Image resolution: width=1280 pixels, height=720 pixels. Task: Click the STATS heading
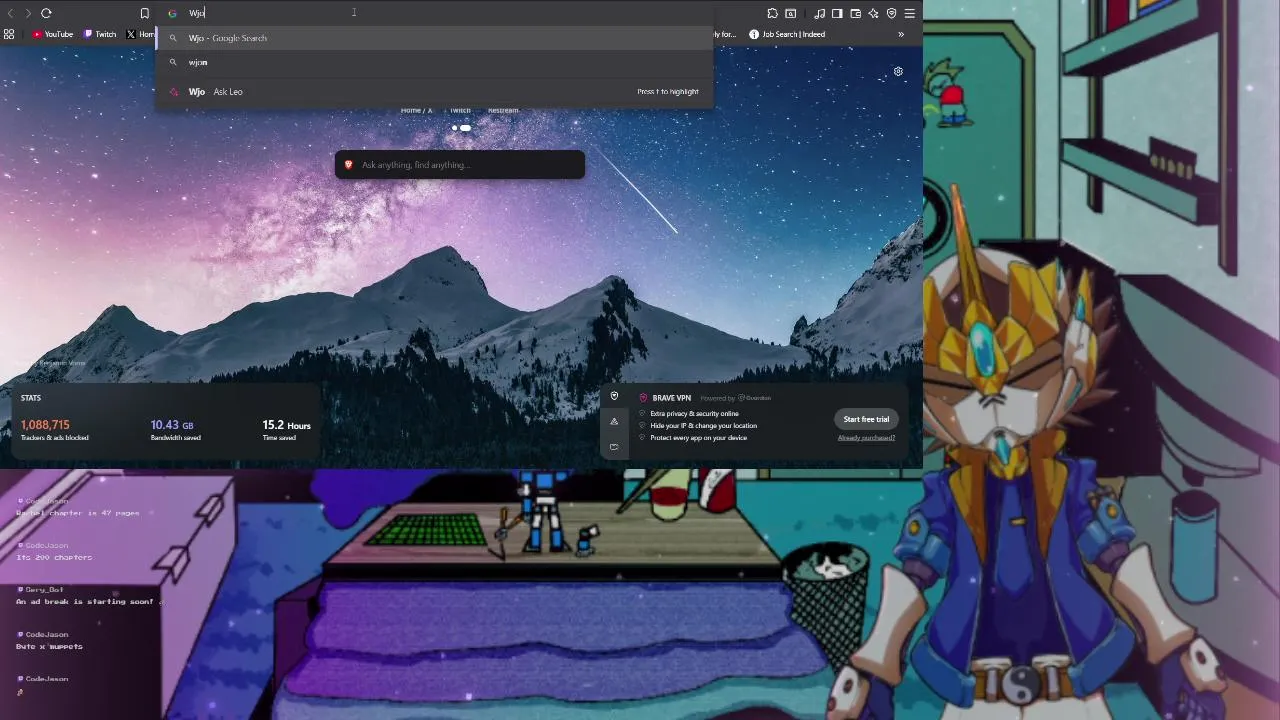30,398
